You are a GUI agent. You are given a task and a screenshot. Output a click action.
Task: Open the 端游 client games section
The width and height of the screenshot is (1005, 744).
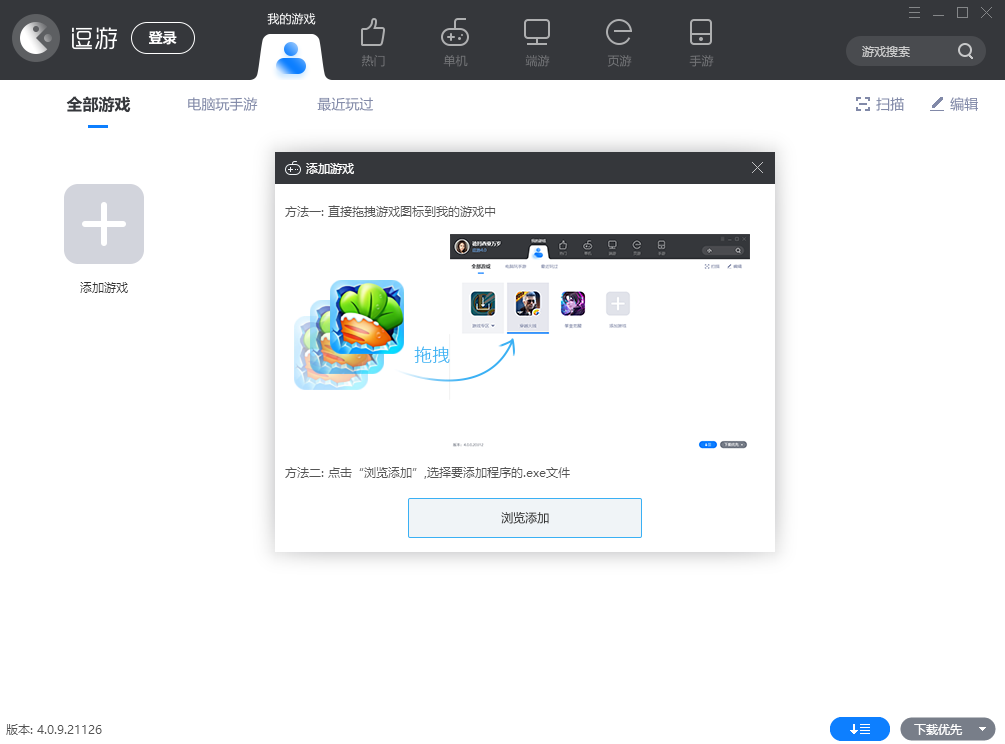pos(536,42)
